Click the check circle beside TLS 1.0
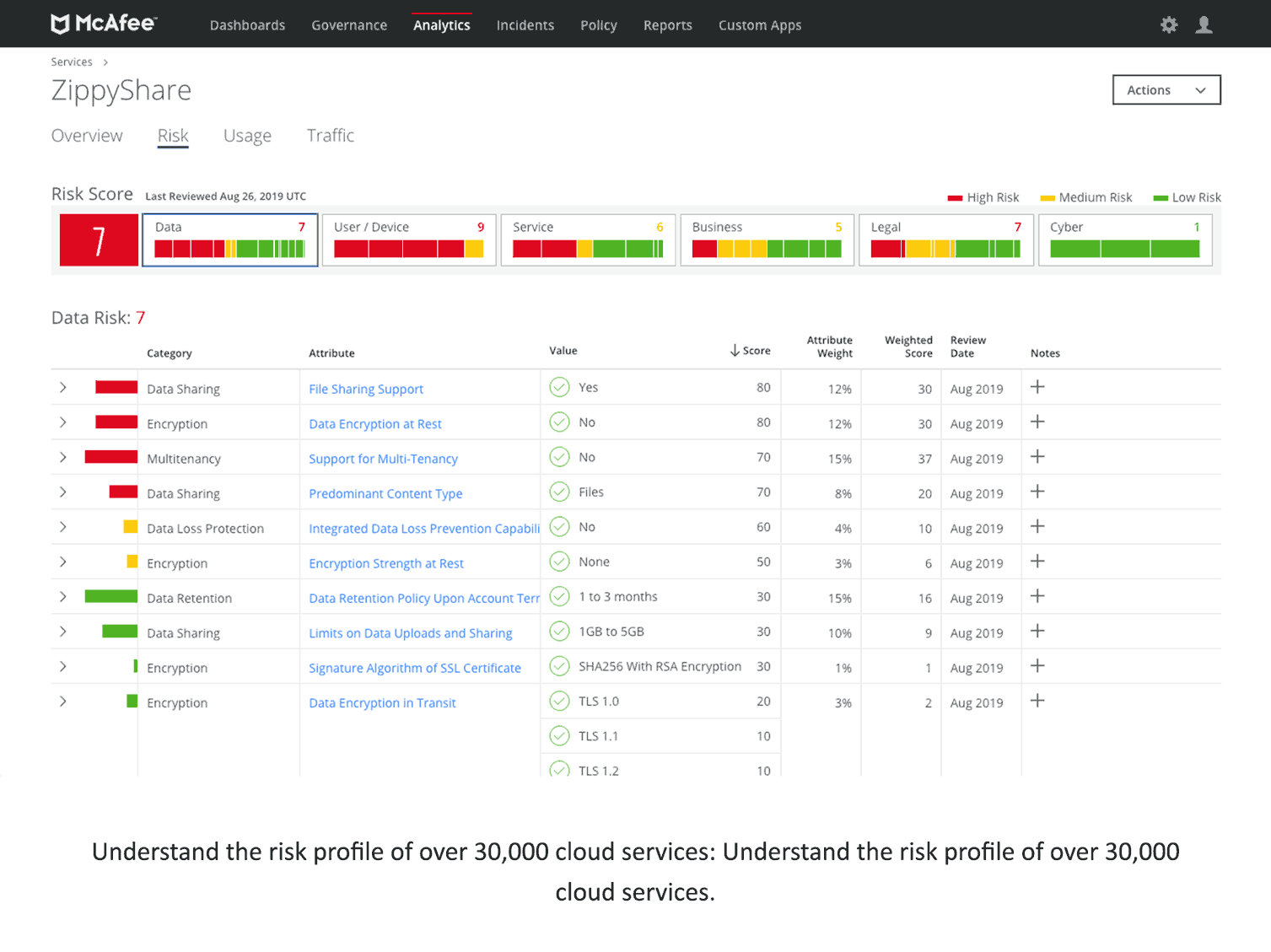The width and height of the screenshot is (1271, 952). coord(559,701)
